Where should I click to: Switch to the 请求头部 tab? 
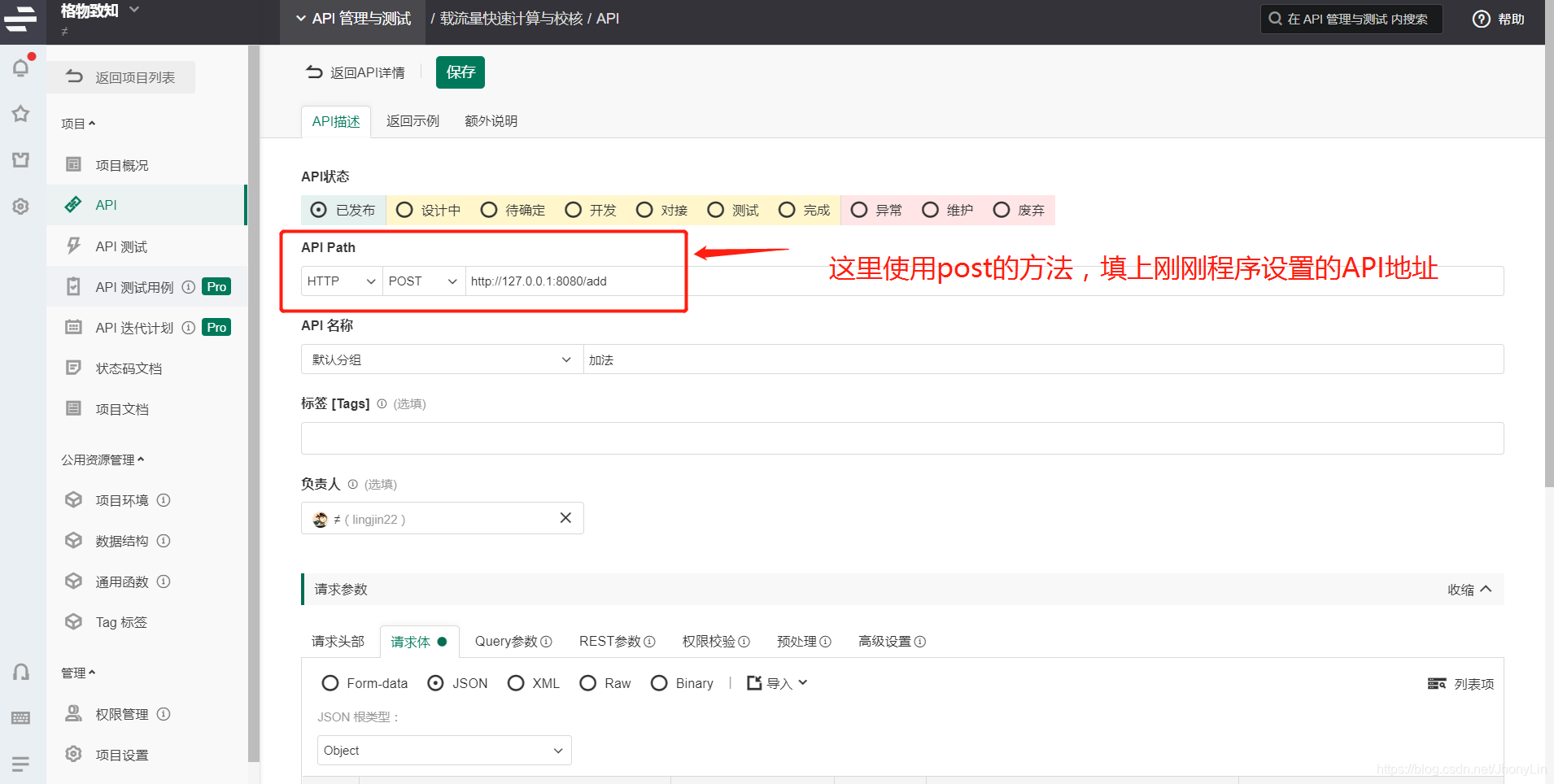click(338, 642)
